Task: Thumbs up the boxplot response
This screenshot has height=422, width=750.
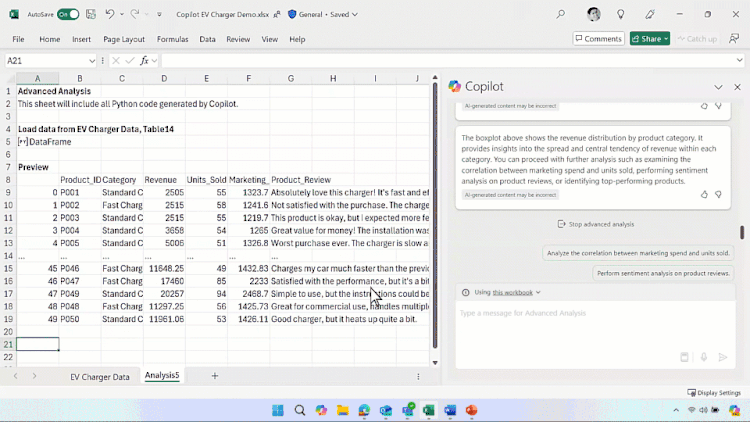Action: pos(704,194)
